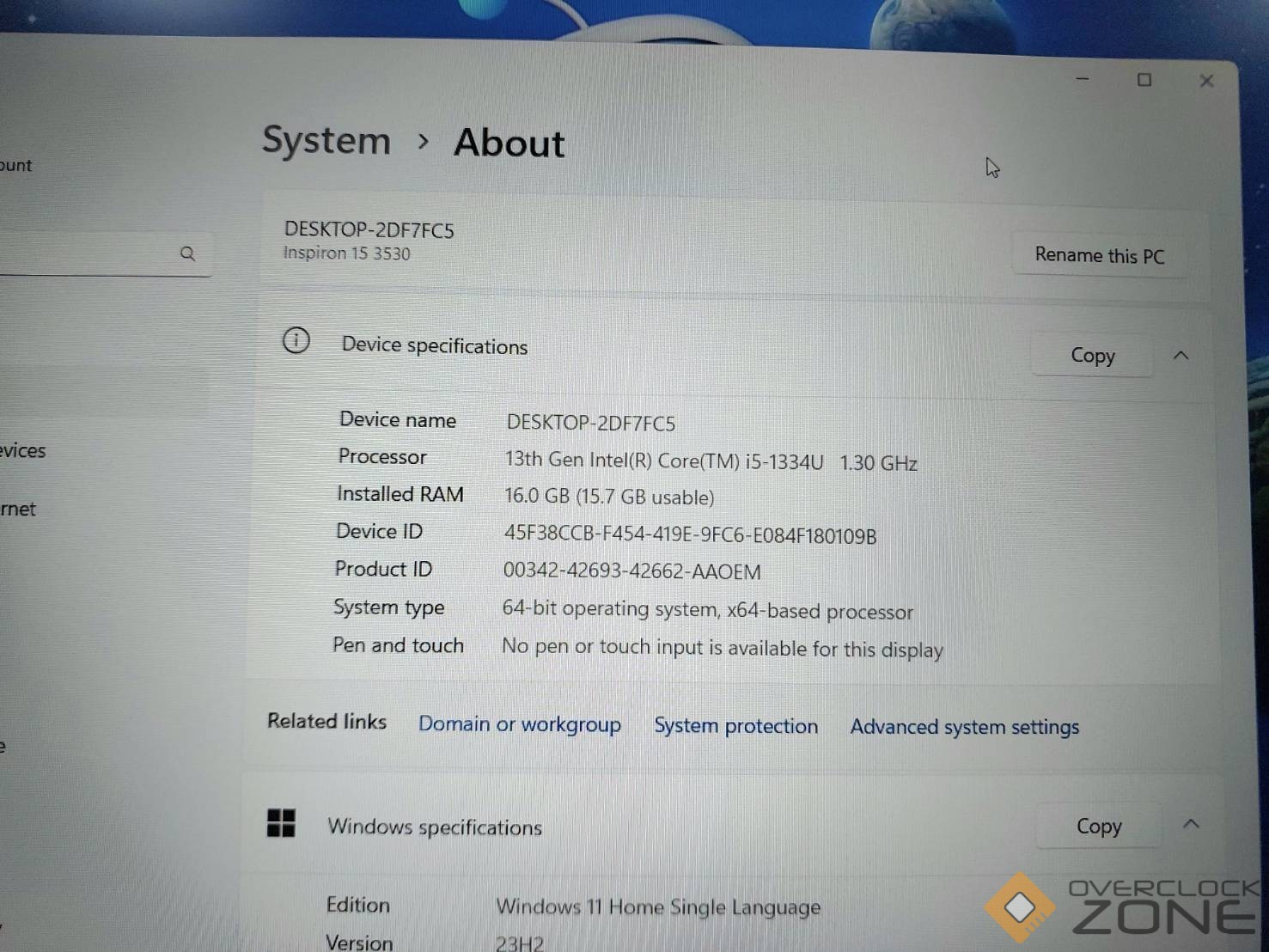Image resolution: width=1269 pixels, height=952 pixels.
Task: Click Rename this PC button
Action: [1100, 255]
